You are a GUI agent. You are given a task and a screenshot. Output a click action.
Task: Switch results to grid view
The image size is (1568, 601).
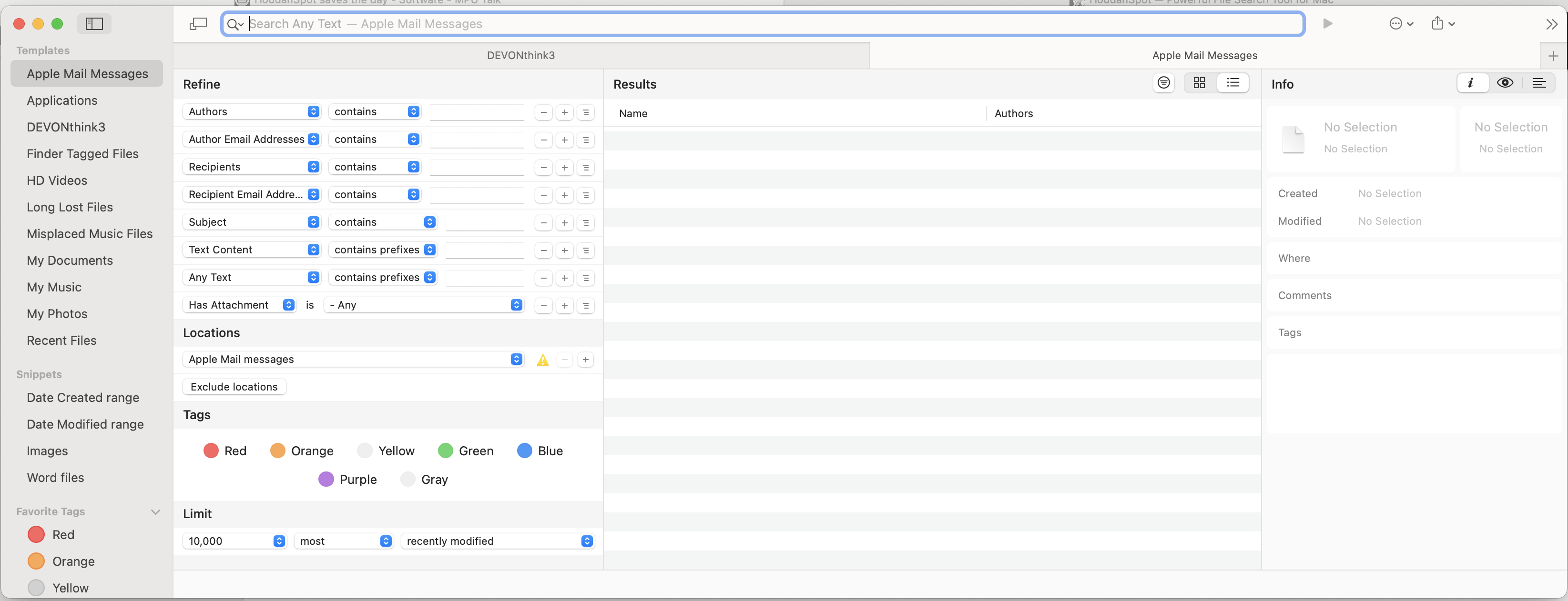tap(1199, 83)
